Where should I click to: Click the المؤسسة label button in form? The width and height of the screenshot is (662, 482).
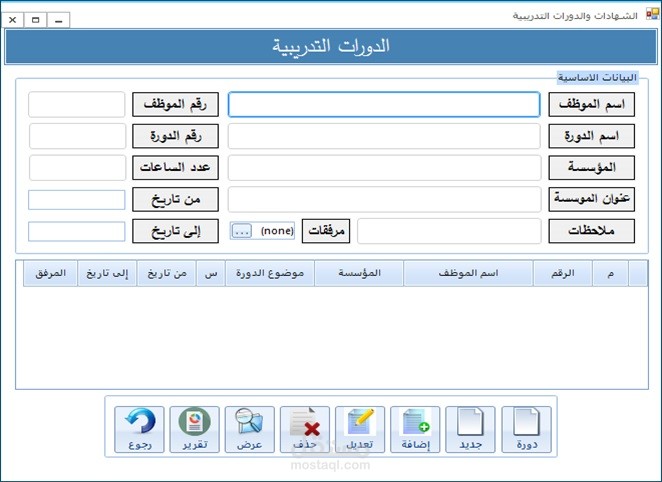coord(591,168)
